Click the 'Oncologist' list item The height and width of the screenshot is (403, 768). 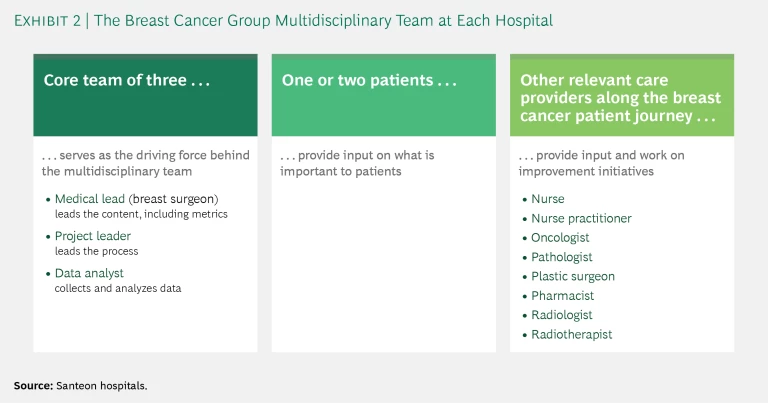pos(560,238)
